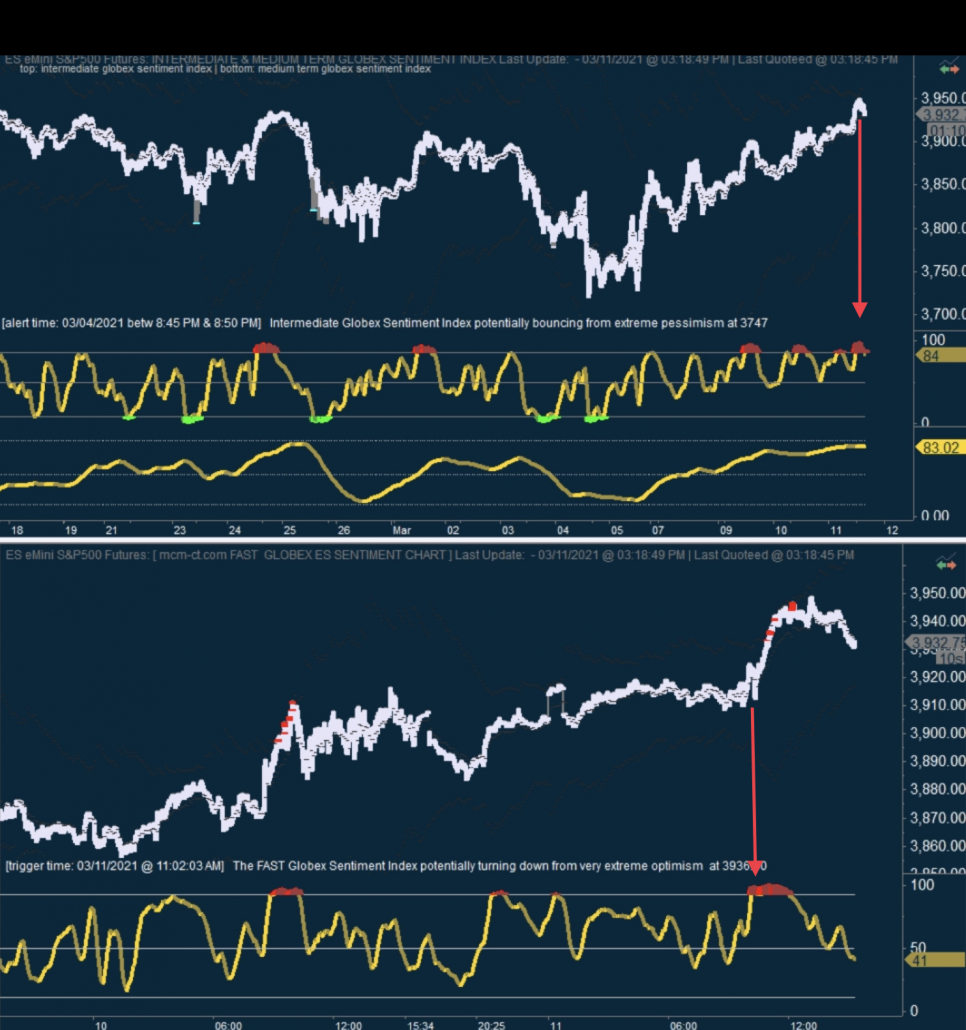Click the 41 FAST sentiment value tag

[x=936, y=961]
